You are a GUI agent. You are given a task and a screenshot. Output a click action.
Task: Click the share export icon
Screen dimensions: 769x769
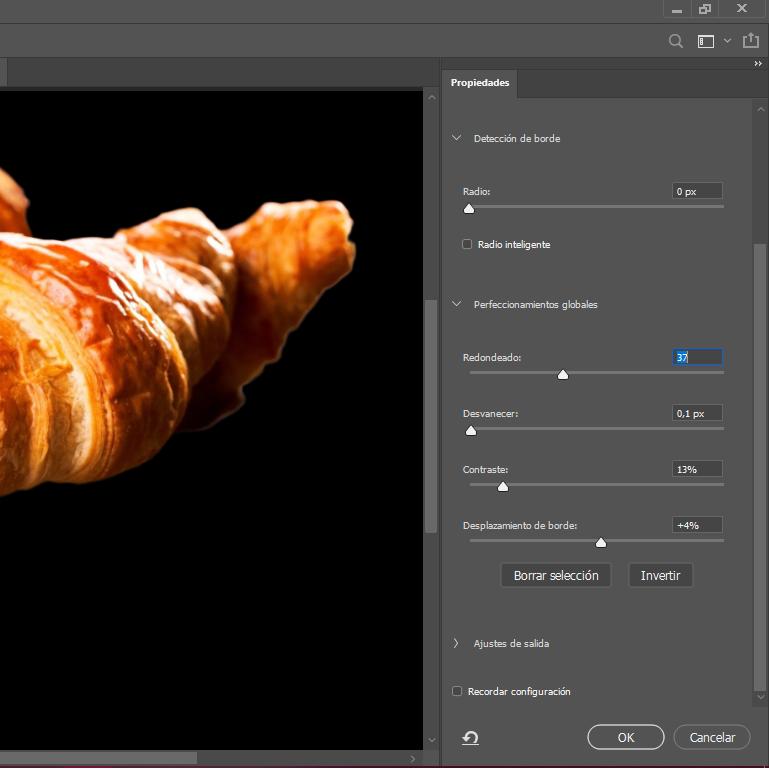751,41
